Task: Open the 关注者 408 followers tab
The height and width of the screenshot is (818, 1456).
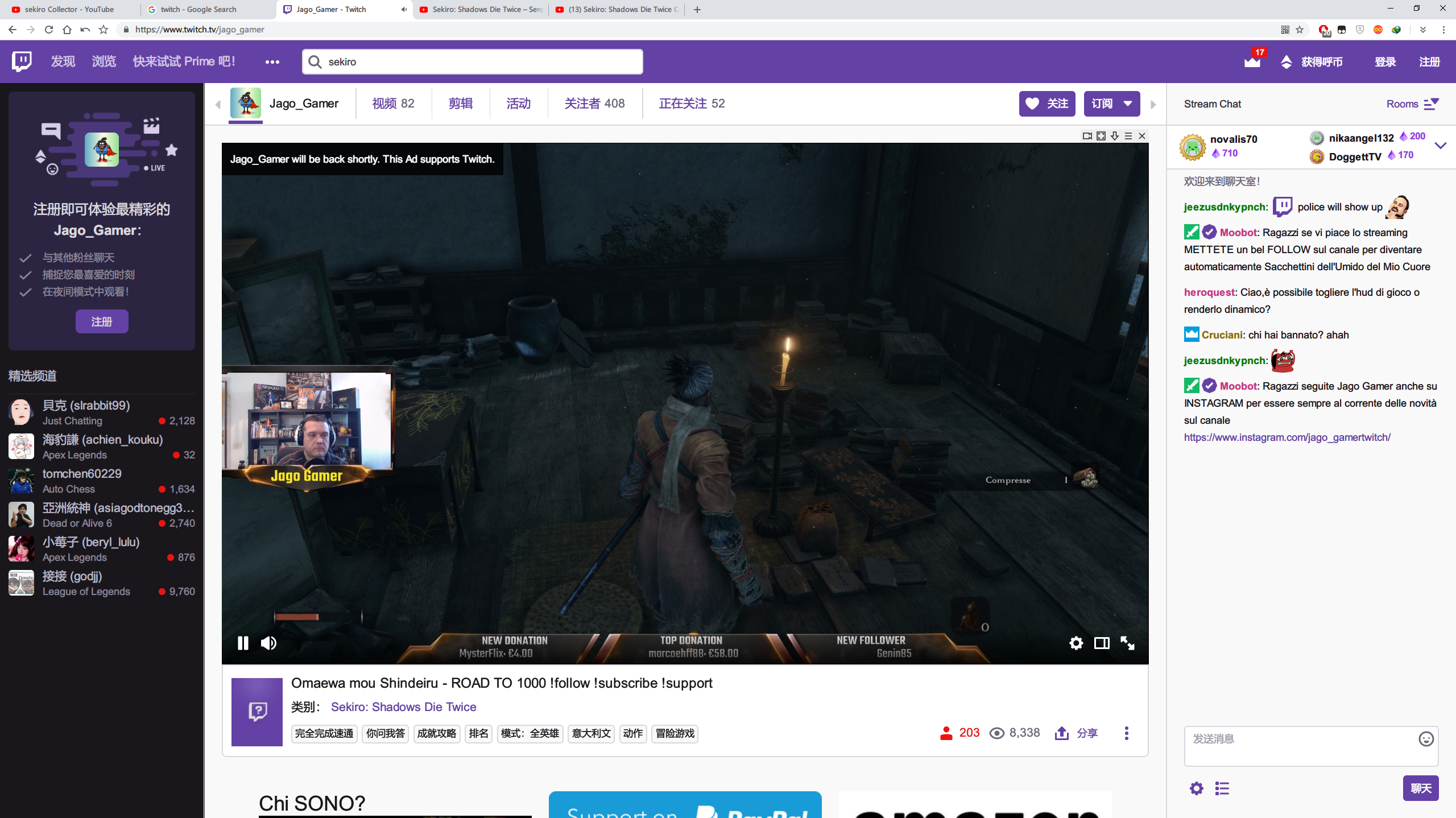Action: click(594, 104)
